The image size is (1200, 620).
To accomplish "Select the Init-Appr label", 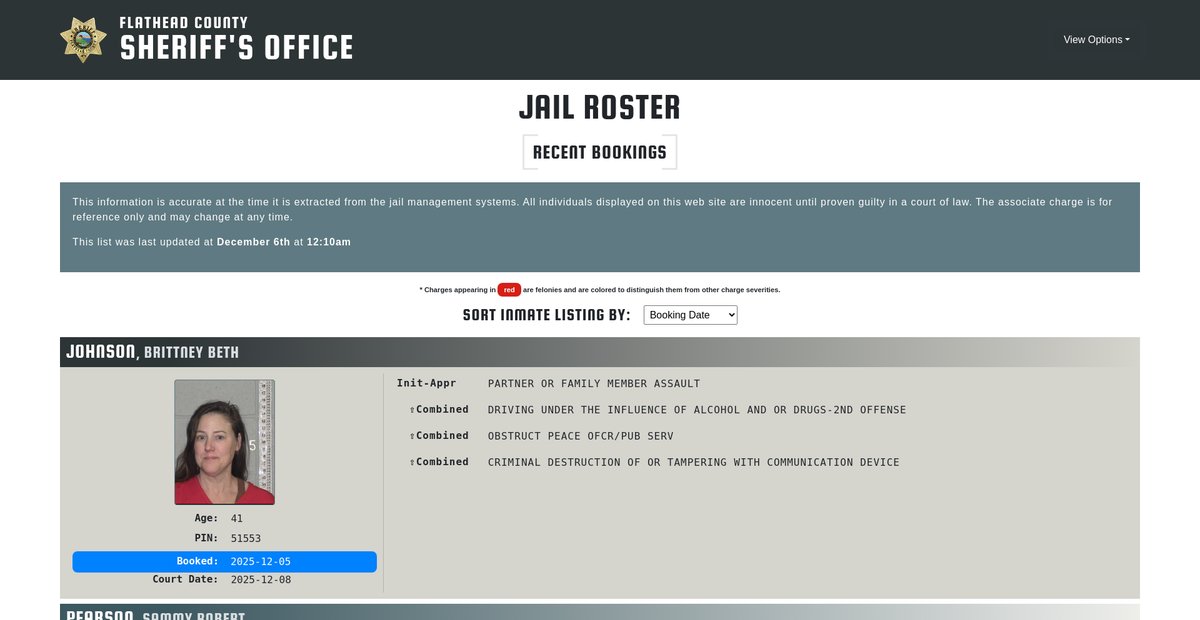I will click(x=426, y=383).
